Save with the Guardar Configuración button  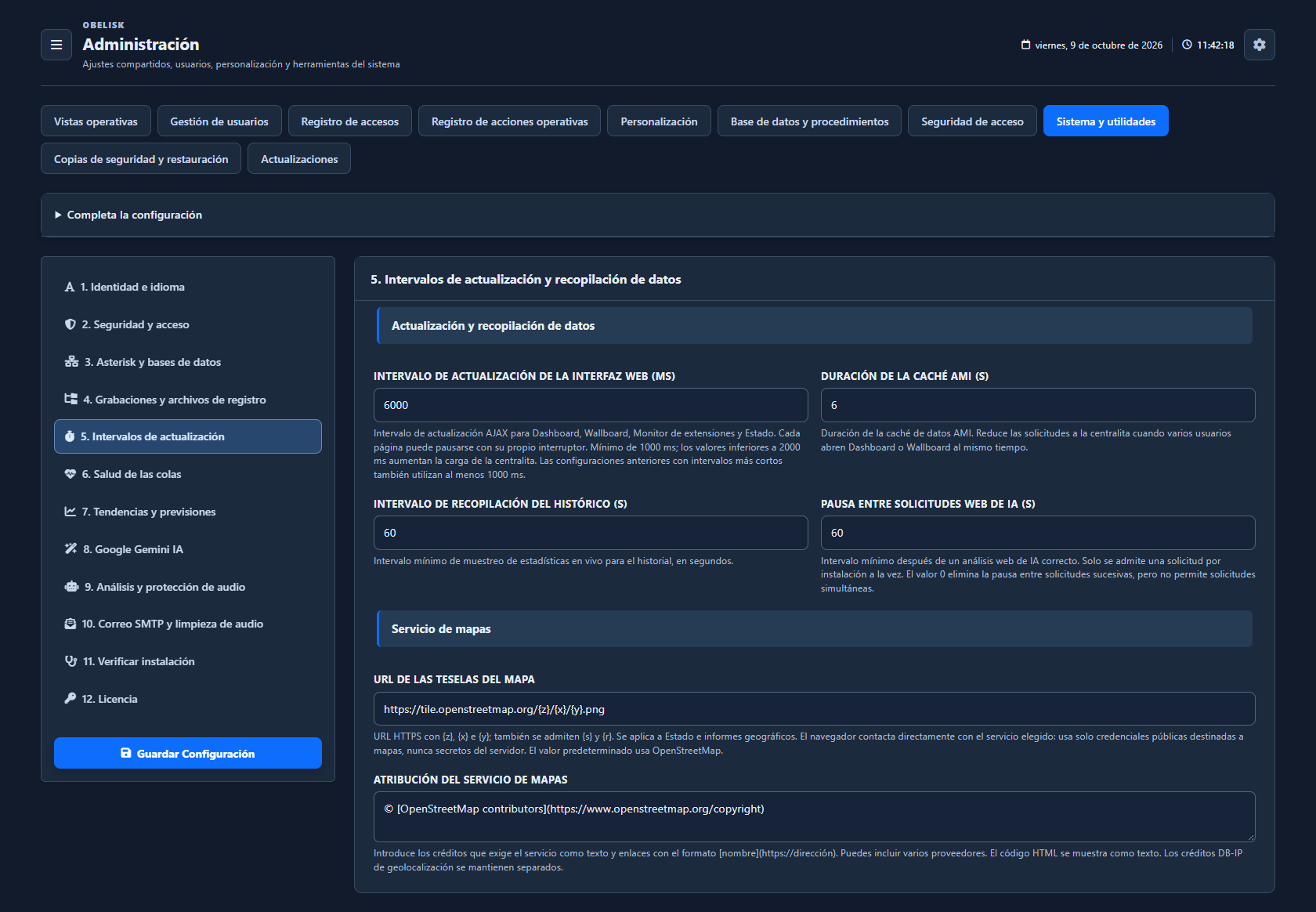[188, 753]
